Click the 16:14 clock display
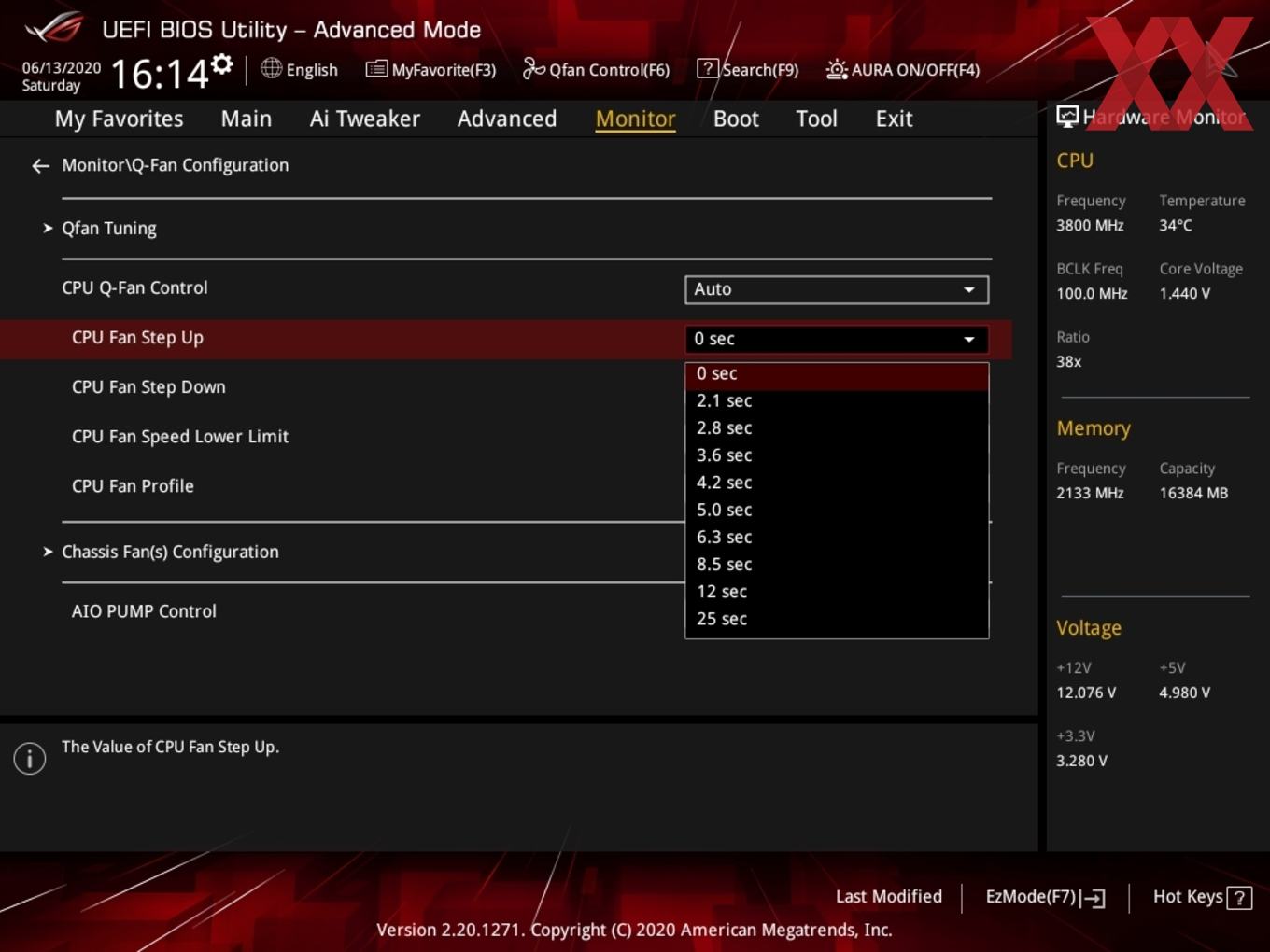Viewport: 1270px width, 952px height. (160, 75)
